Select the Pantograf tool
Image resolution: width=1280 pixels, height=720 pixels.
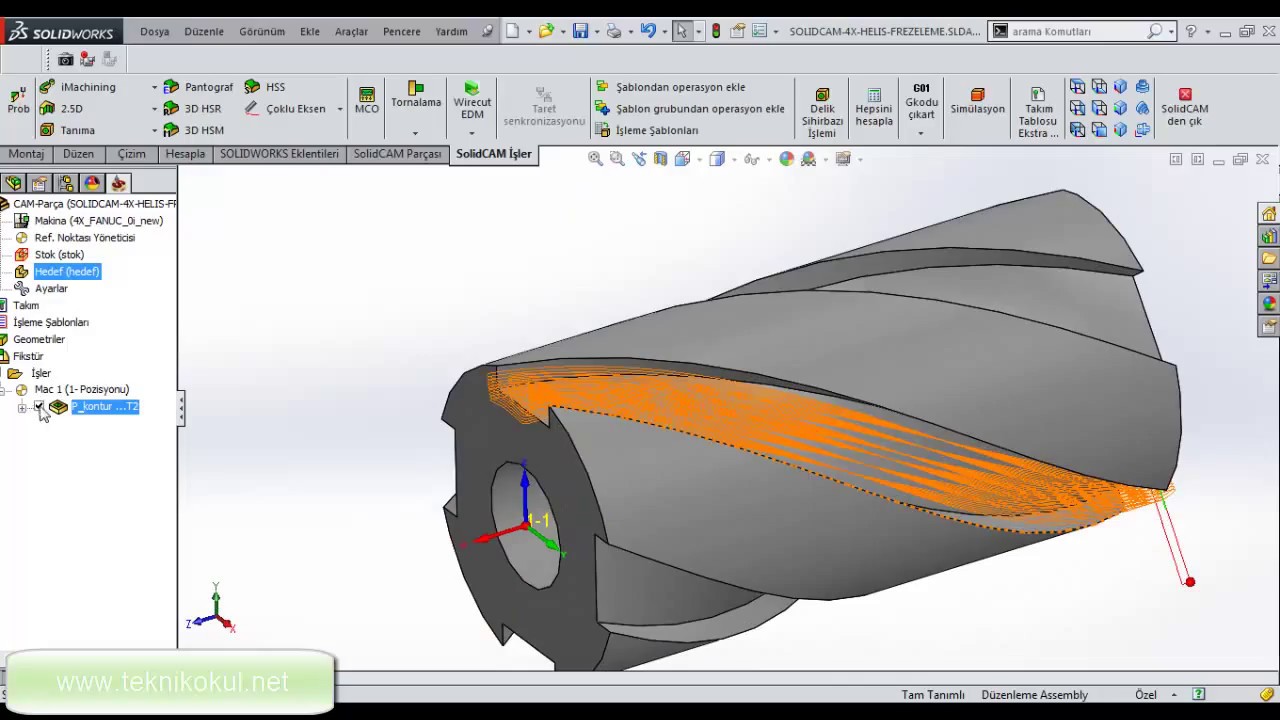pos(198,87)
